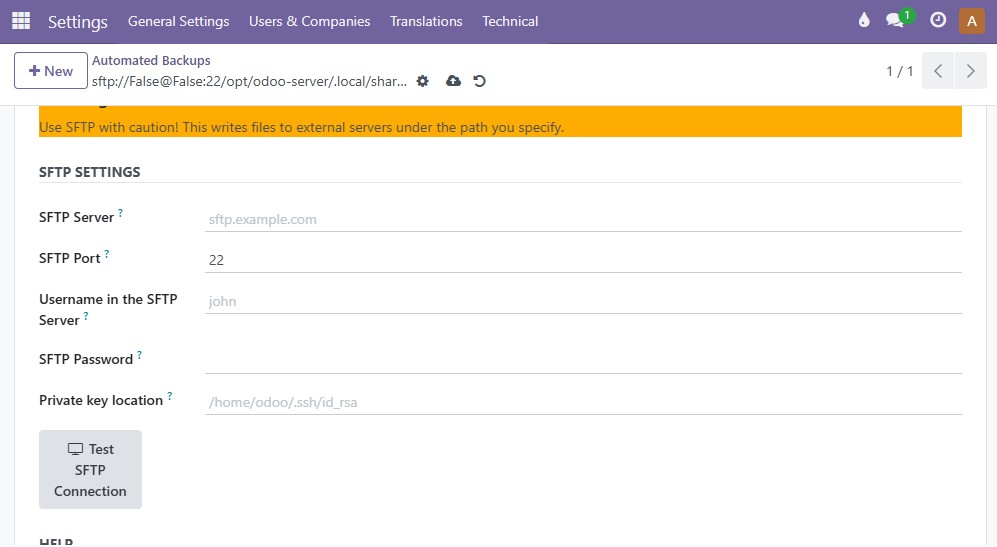Image resolution: width=997 pixels, height=547 pixels.
Task: Open the Technical menu
Action: [510, 21]
